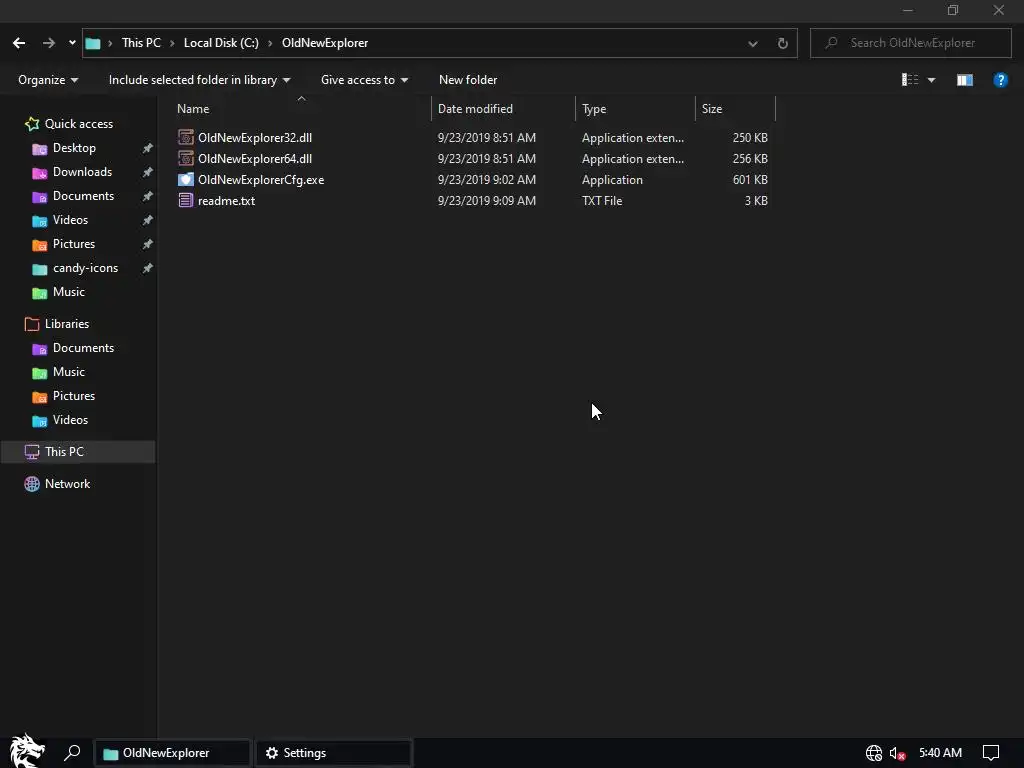The height and width of the screenshot is (768, 1024).
Task: Open Include selected folder in library menu
Action: click(199, 80)
